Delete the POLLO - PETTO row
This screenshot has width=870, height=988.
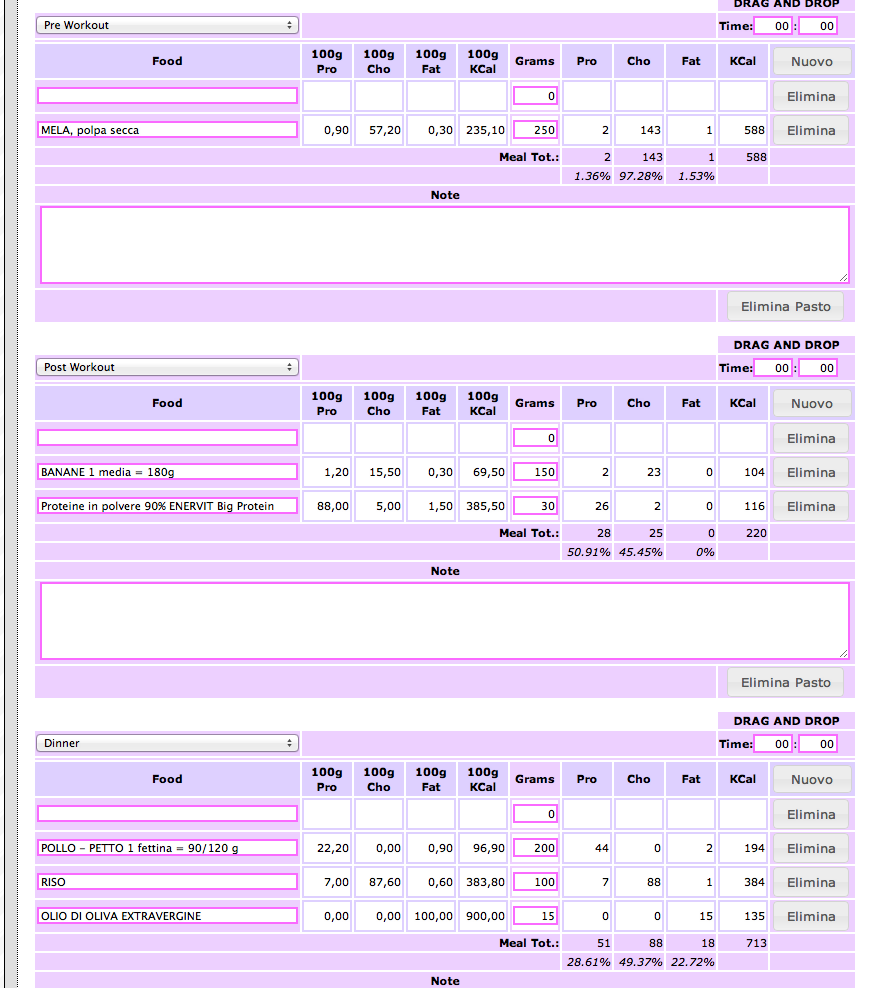(811, 849)
